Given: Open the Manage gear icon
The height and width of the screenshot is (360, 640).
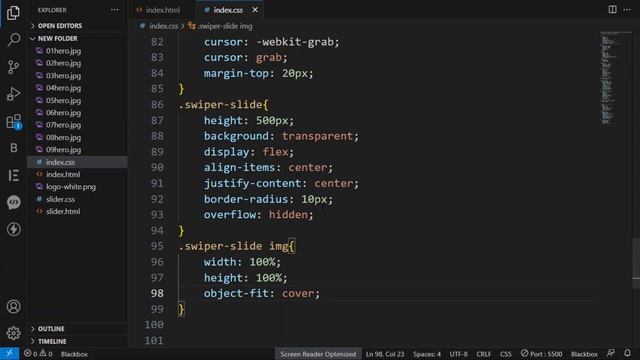Looking at the screenshot, I should point(13,333).
